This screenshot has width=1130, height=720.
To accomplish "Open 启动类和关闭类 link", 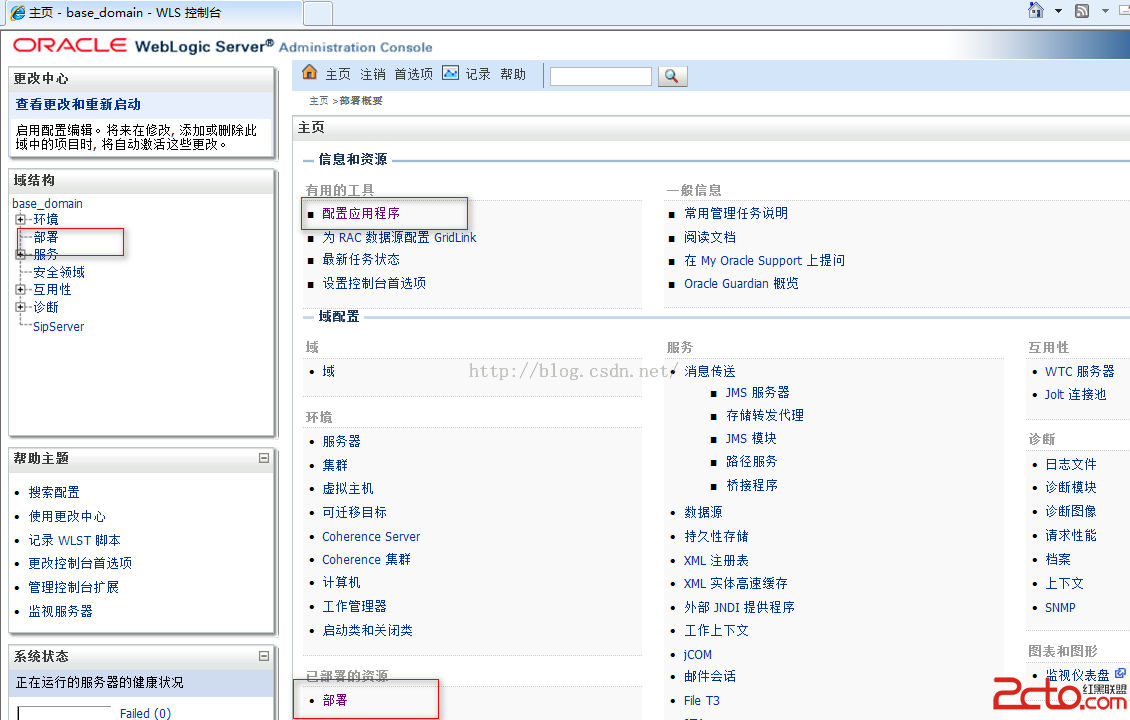I will (x=368, y=630).
